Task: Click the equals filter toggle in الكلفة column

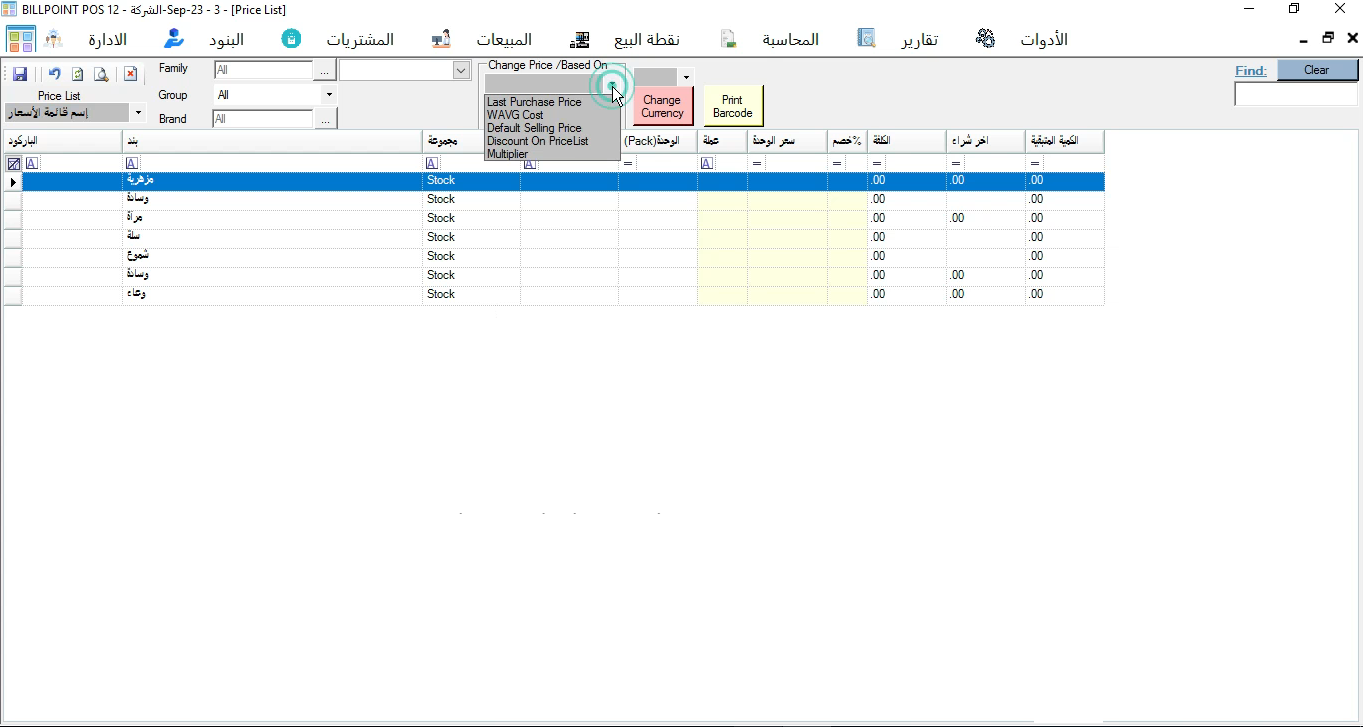Action: [x=876, y=162]
